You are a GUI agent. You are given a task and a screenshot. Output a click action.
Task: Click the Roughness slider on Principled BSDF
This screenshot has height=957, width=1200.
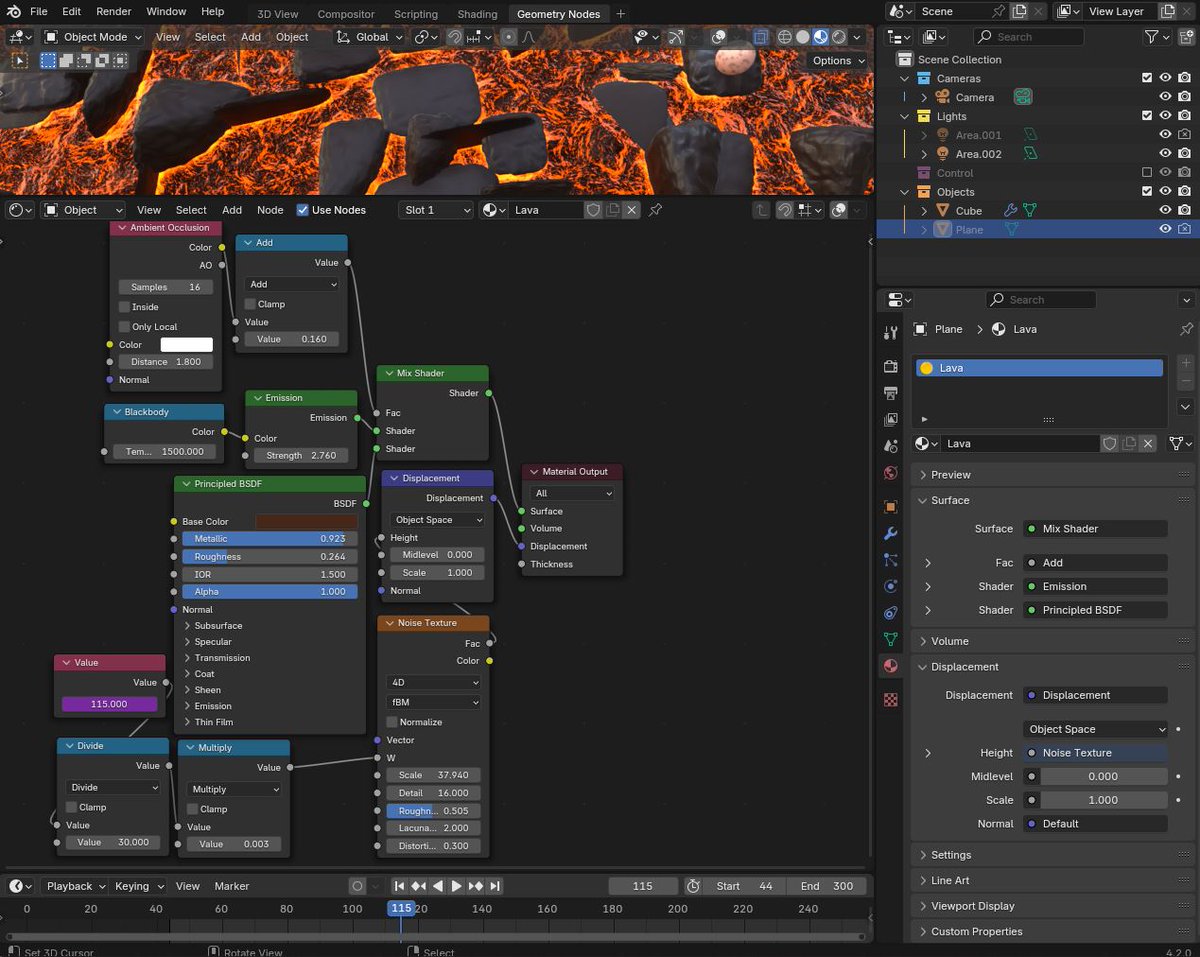tap(270, 557)
